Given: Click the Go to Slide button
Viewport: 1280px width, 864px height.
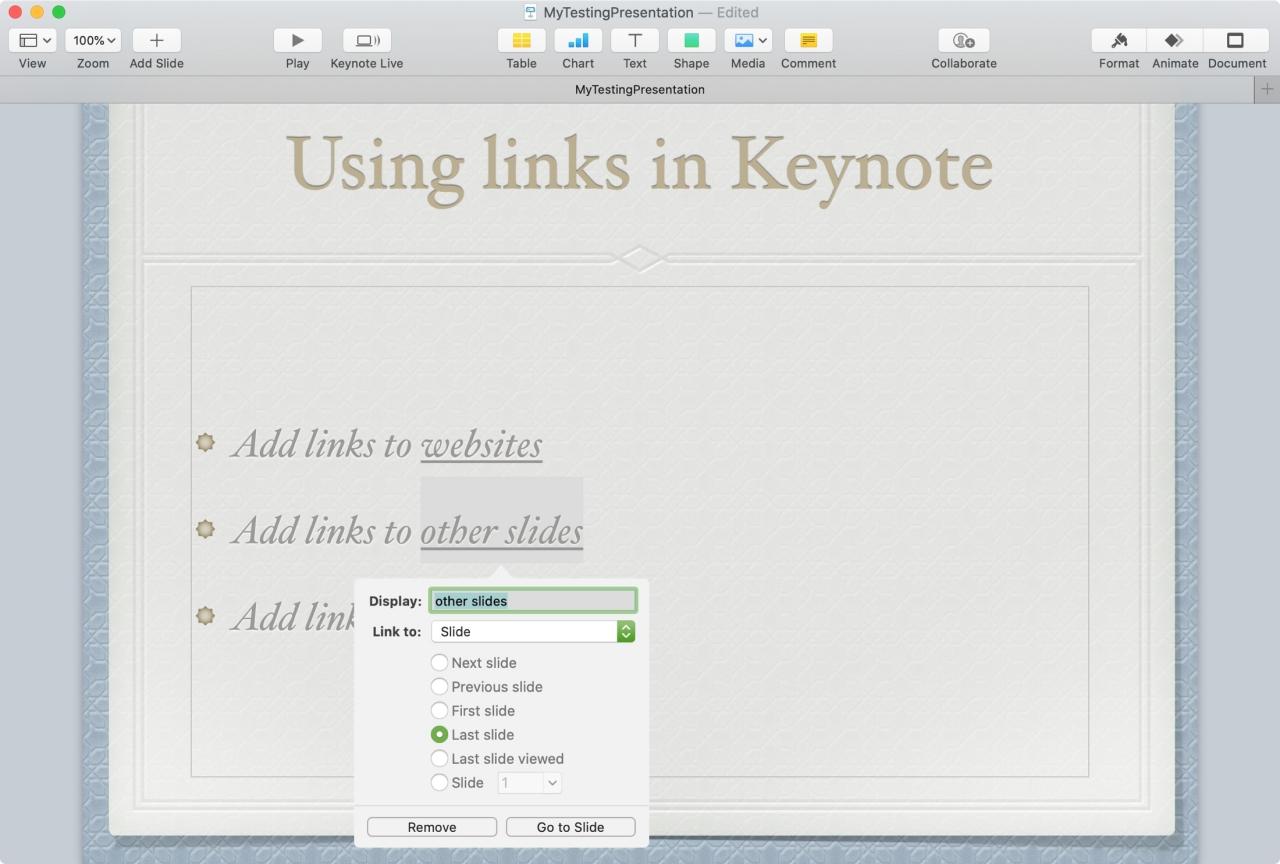Looking at the screenshot, I should [570, 827].
